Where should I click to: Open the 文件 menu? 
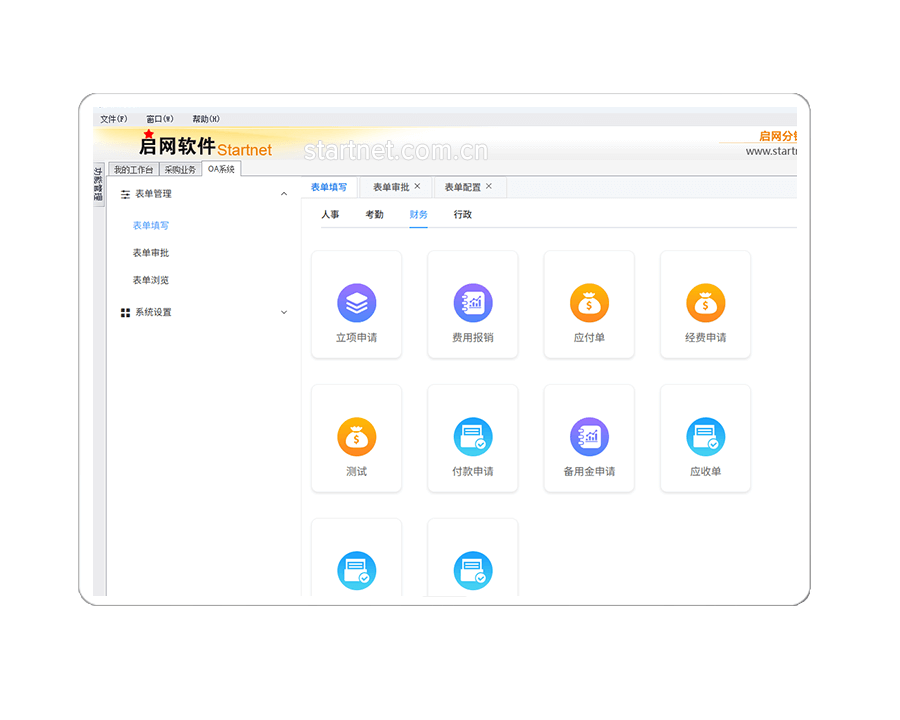113,119
